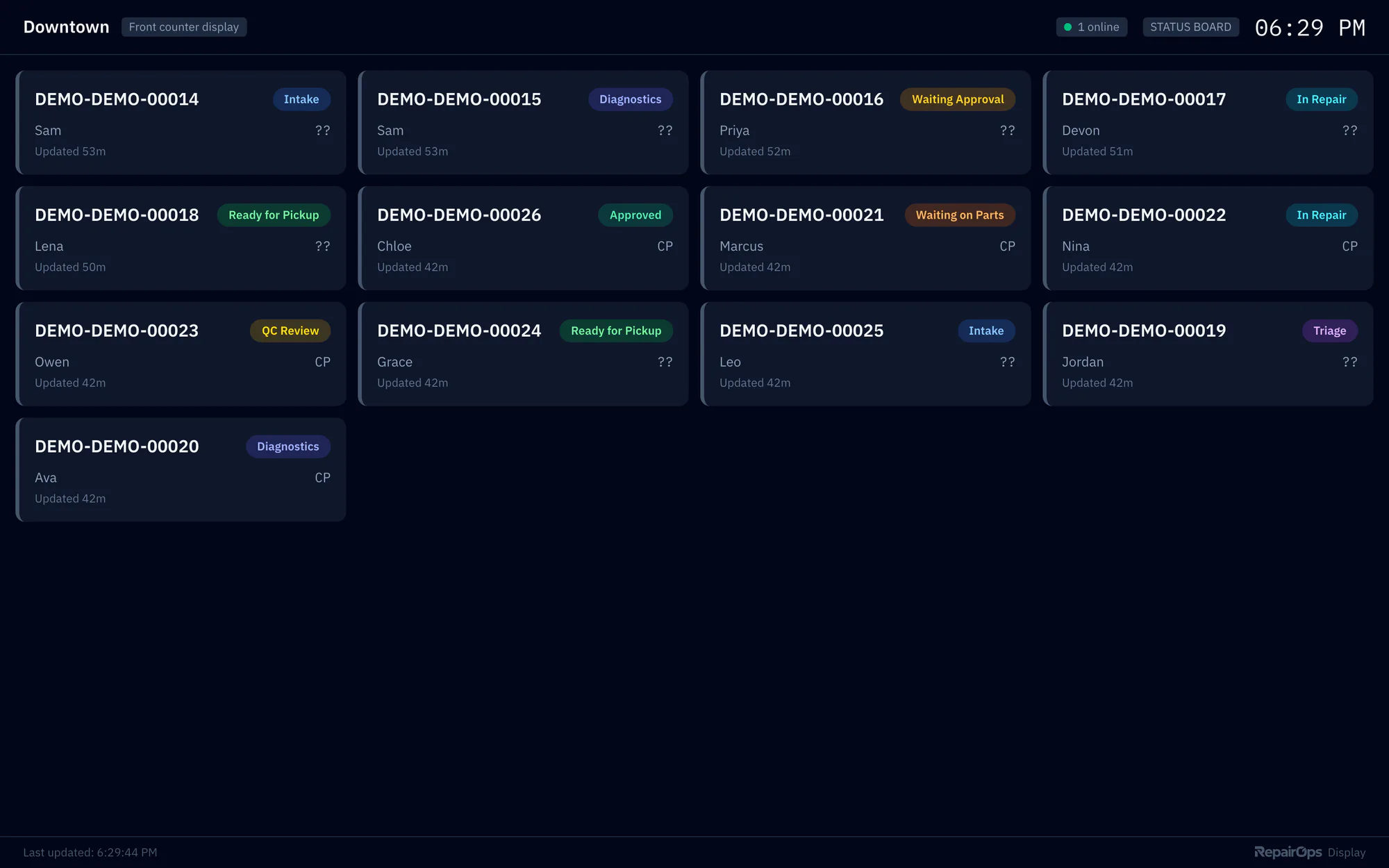Click In Repair badge on DEMO-DEMO-00022
Viewport: 1389px width, 868px height.
tap(1322, 215)
